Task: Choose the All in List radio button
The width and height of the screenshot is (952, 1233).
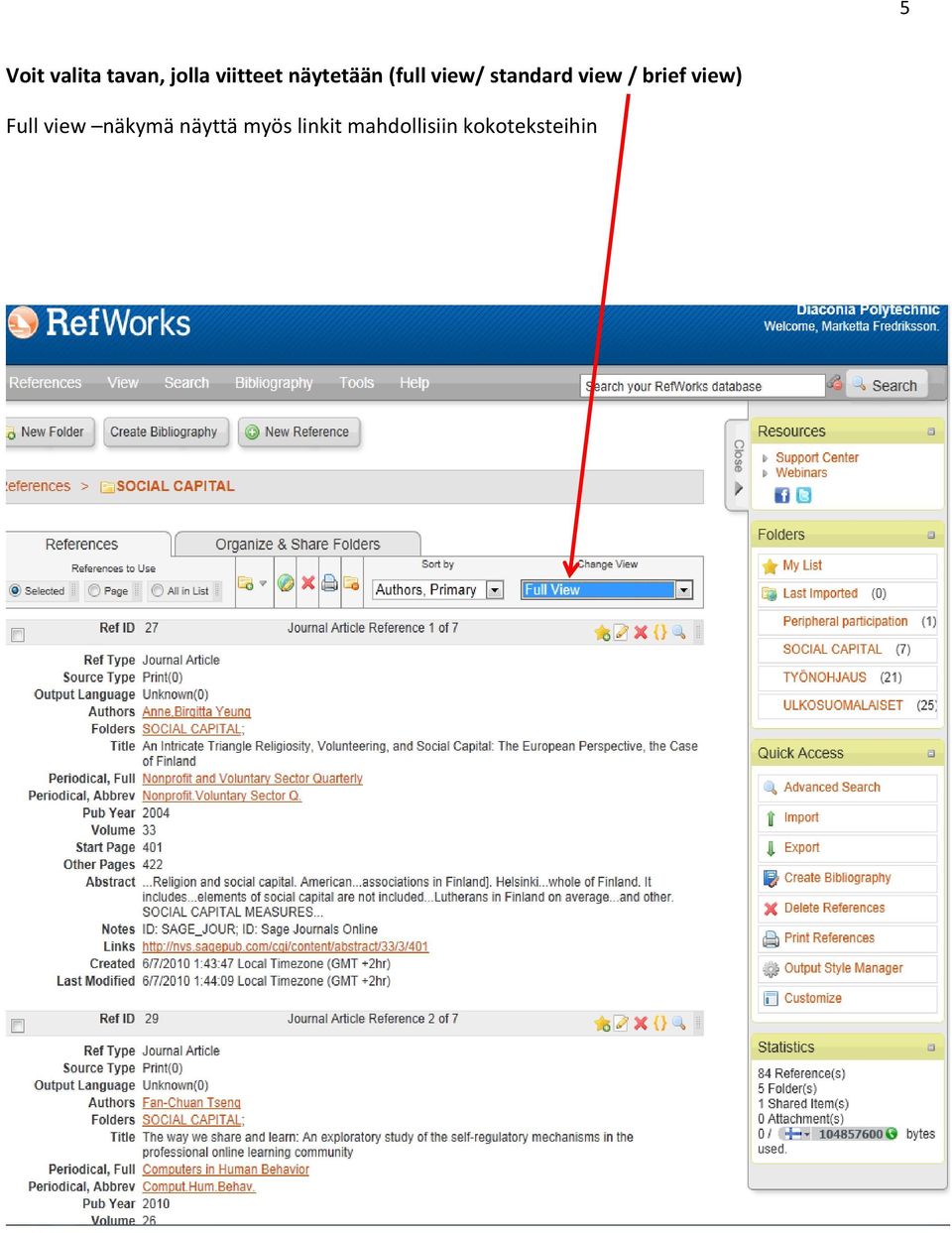Action: 158,591
